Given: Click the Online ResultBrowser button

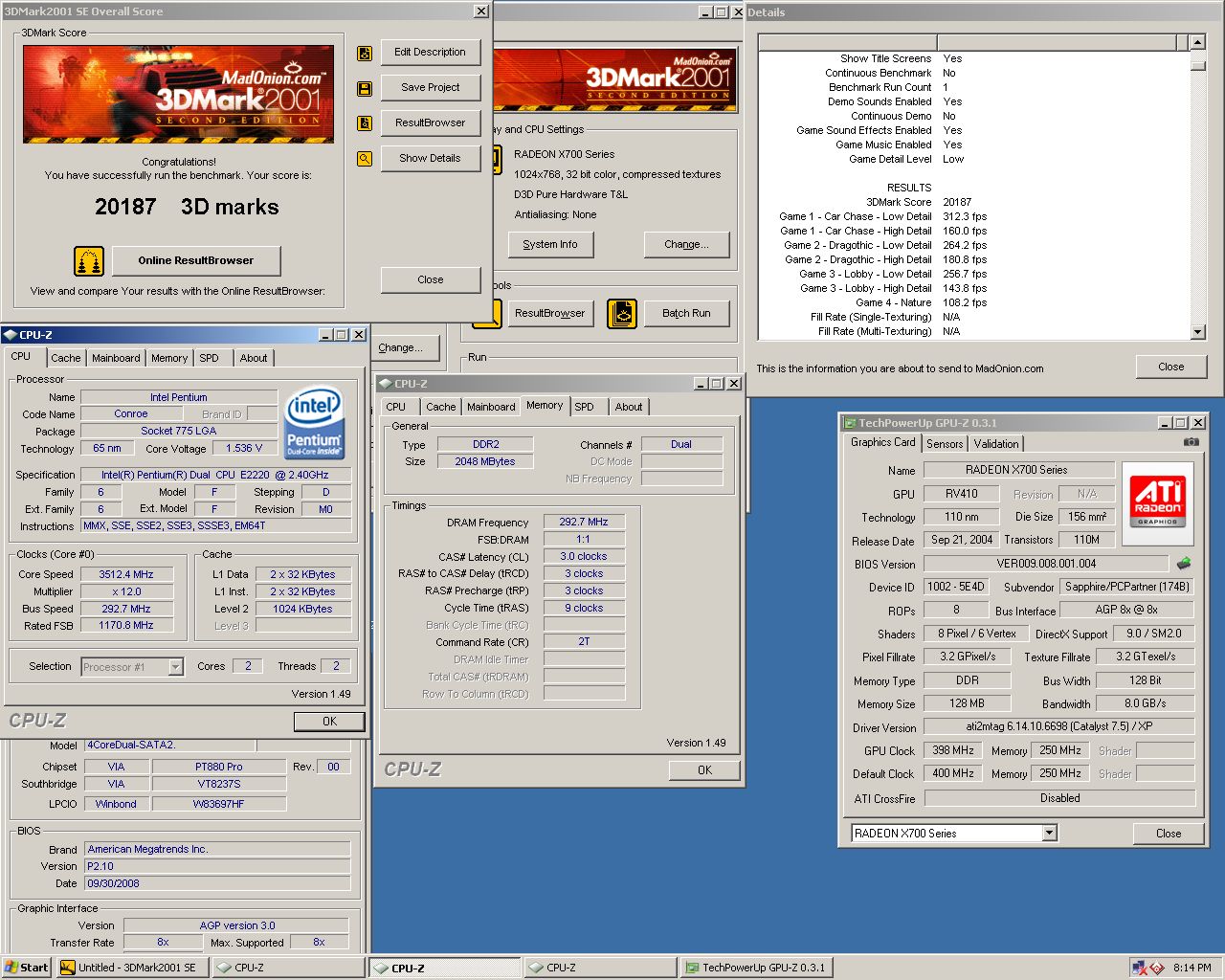Looking at the screenshot, I should (x=196, y=260).
